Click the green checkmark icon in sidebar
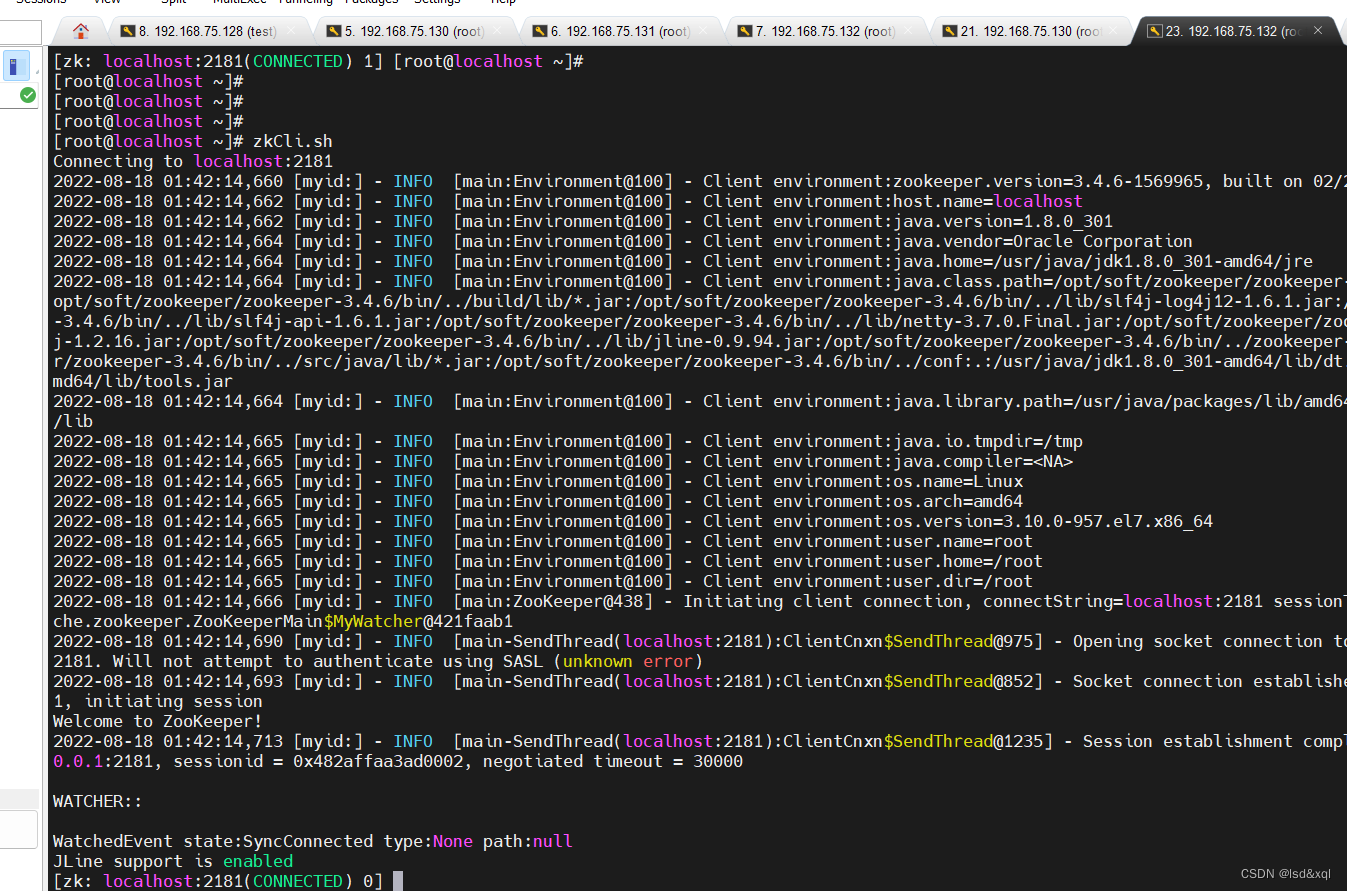 (x=28, y=95)
